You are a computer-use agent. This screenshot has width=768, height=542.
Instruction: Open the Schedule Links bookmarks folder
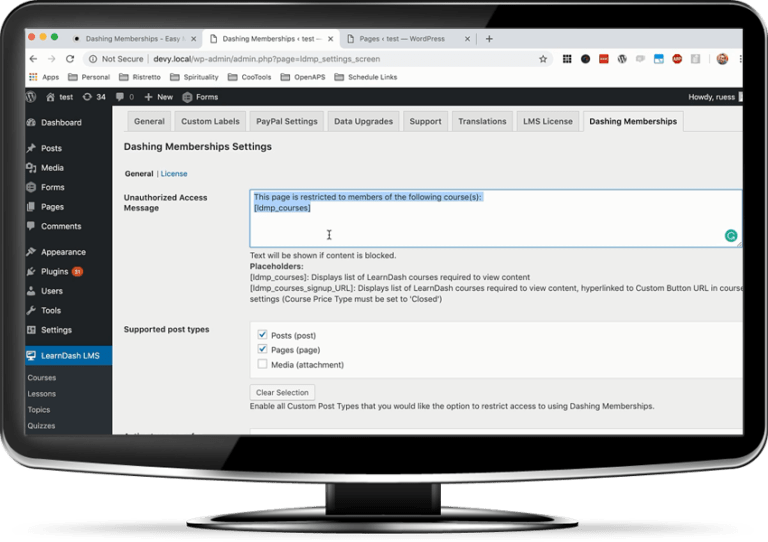click(366, 77)
